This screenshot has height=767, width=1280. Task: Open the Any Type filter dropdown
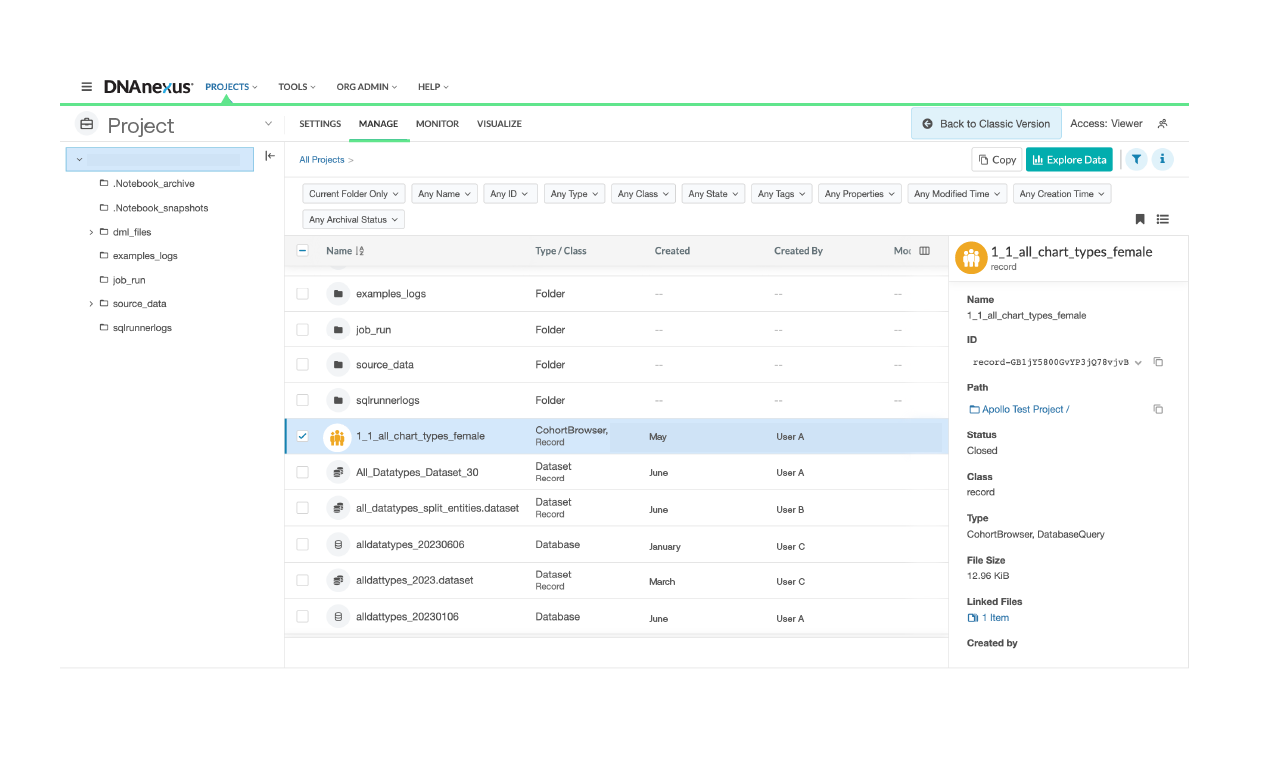tap(574, 193)
